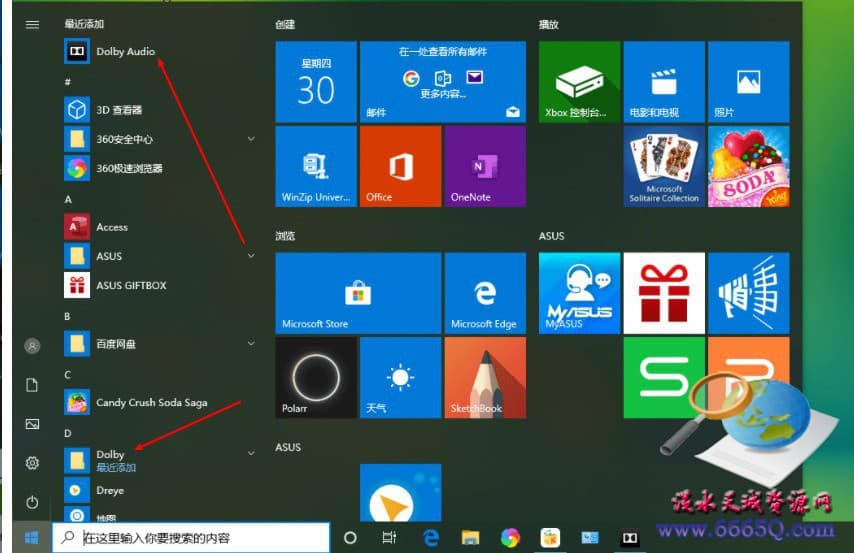The image size is (854, 553).
Task: Open Settings gear in Start sidebar
Action: pos(32,463)
